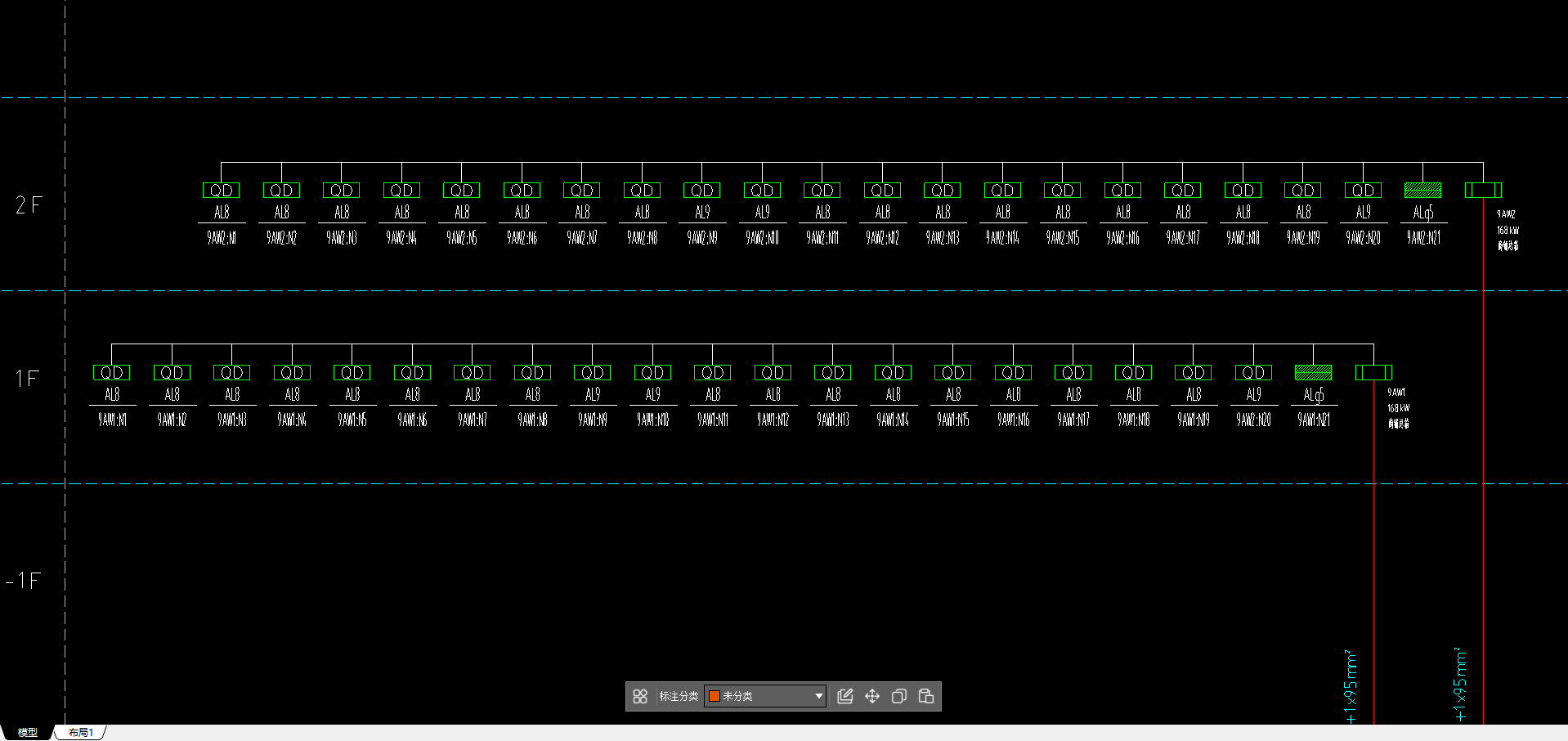
Task: Open the annotation category grid icon
Action: pyautogui.click(x=640, y=696)
